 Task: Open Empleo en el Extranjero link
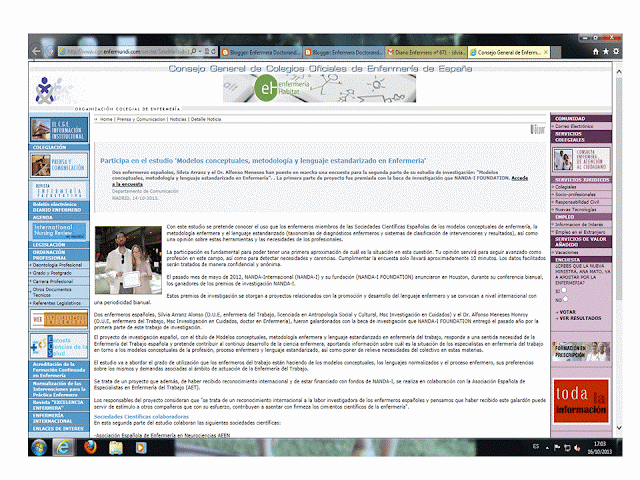(580, 232)
